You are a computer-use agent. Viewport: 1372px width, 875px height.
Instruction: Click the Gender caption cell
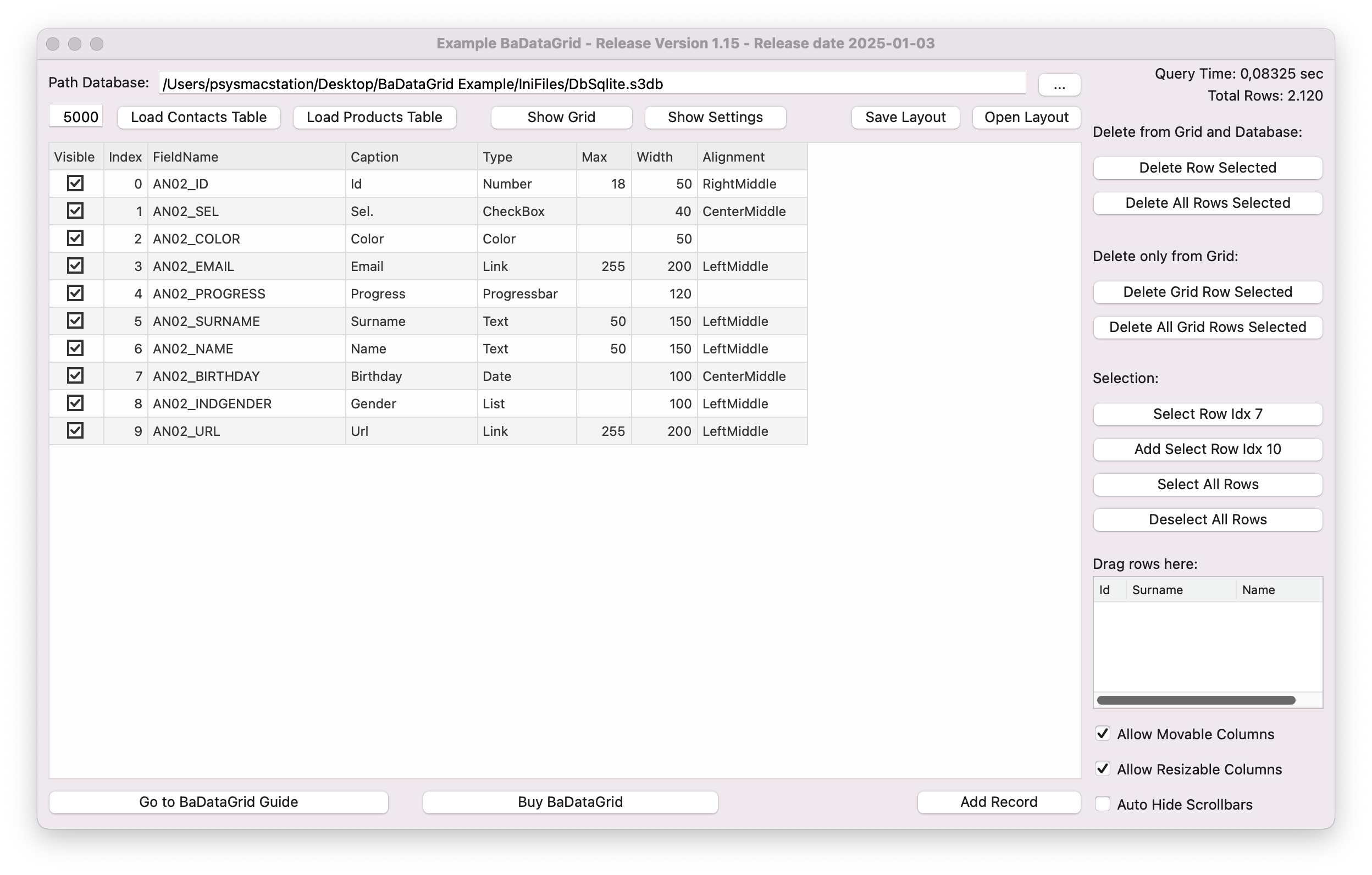411,403
